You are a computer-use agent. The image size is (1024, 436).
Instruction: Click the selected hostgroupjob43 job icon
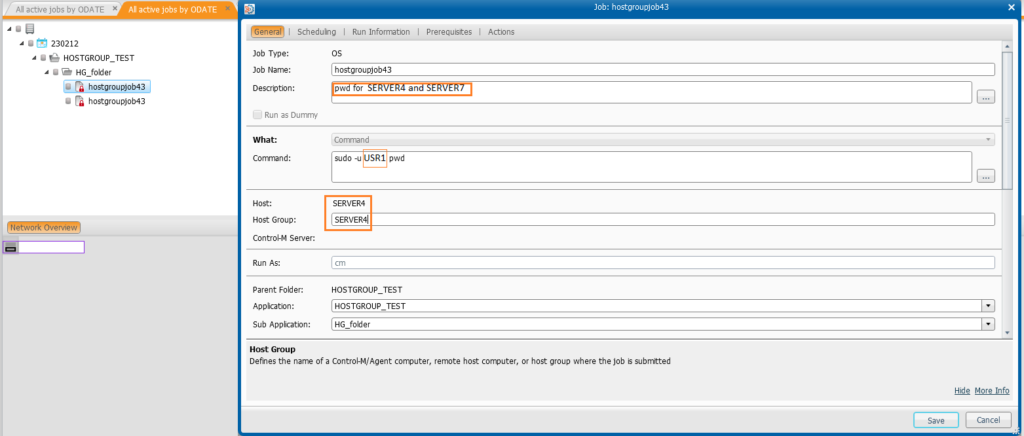(80, 86)
